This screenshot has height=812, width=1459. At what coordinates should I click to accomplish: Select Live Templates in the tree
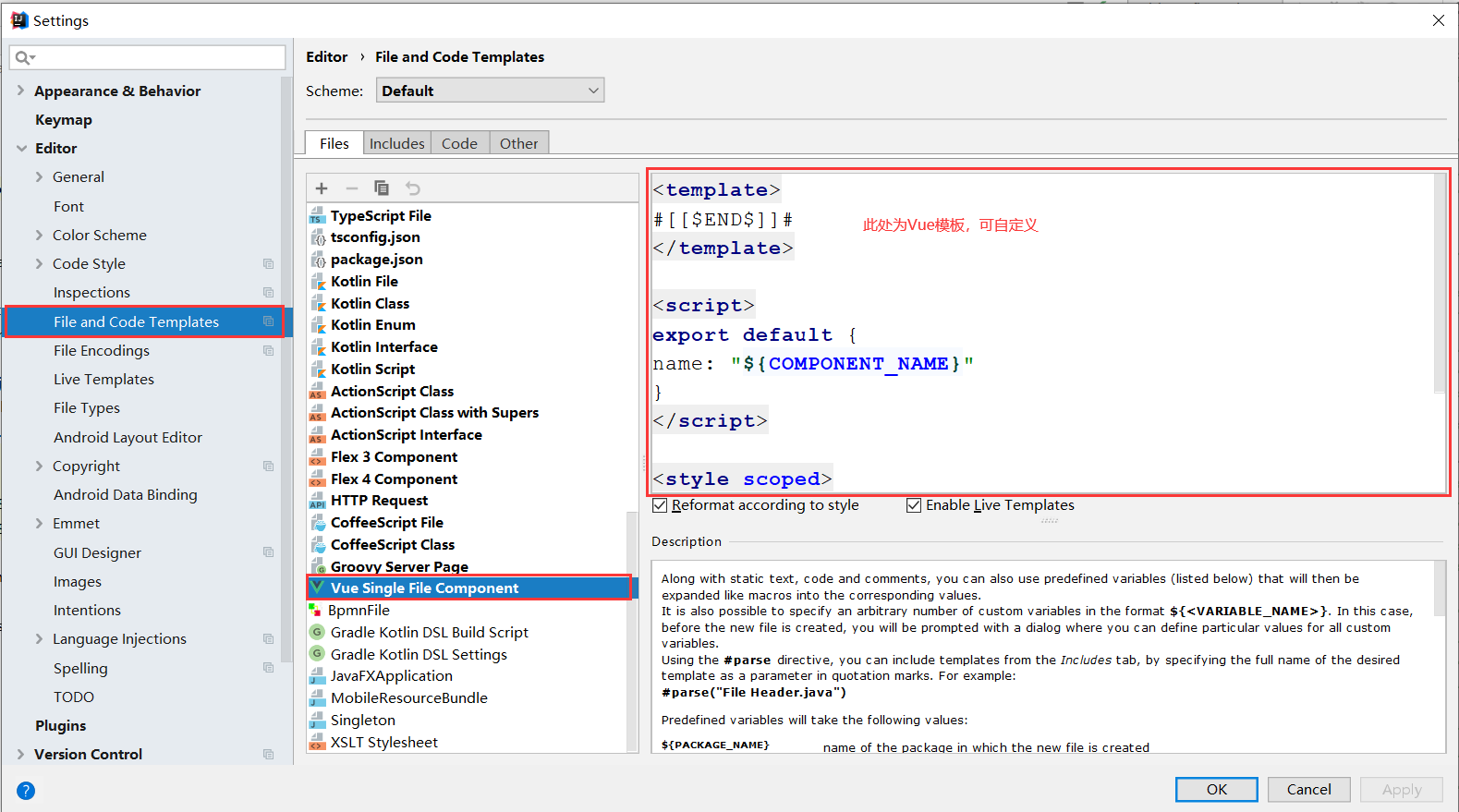click(x=103, y=379)
